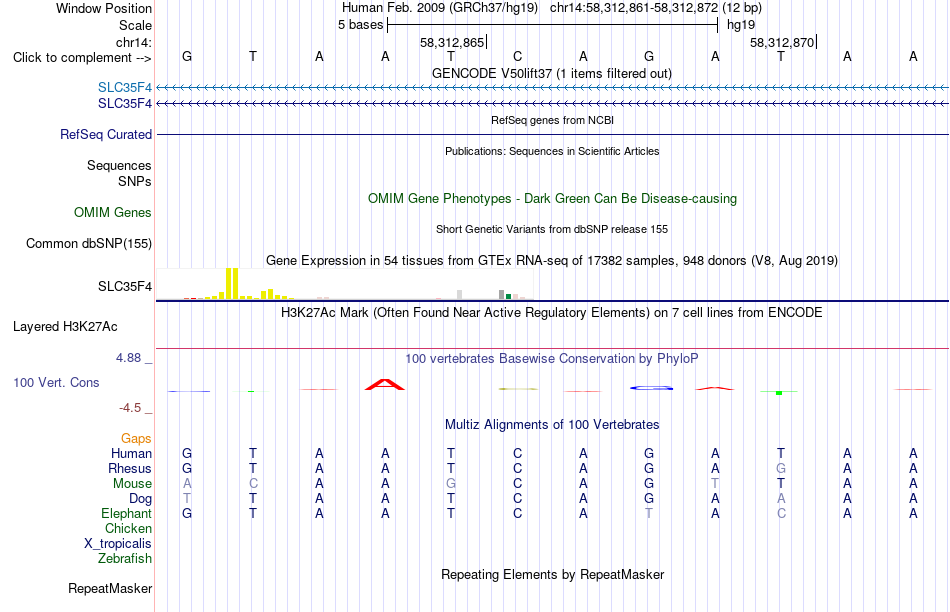Image resolution: width=950 pixels, height=612 pixels.
Task: Click the 5 bases scale label
Action: [360, 25]
